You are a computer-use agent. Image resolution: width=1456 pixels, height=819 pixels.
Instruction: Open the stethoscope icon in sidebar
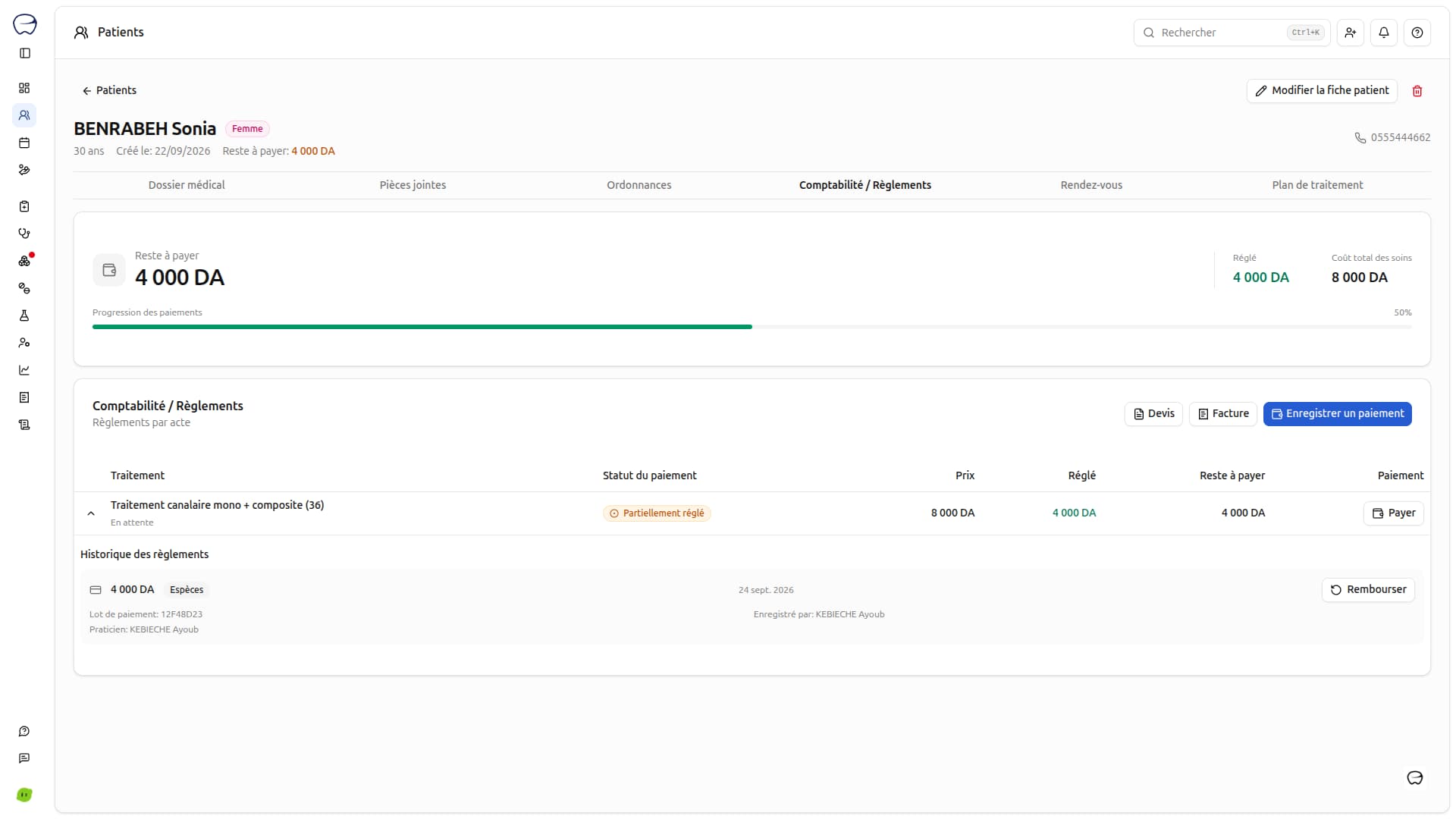(x=24, y=234)
